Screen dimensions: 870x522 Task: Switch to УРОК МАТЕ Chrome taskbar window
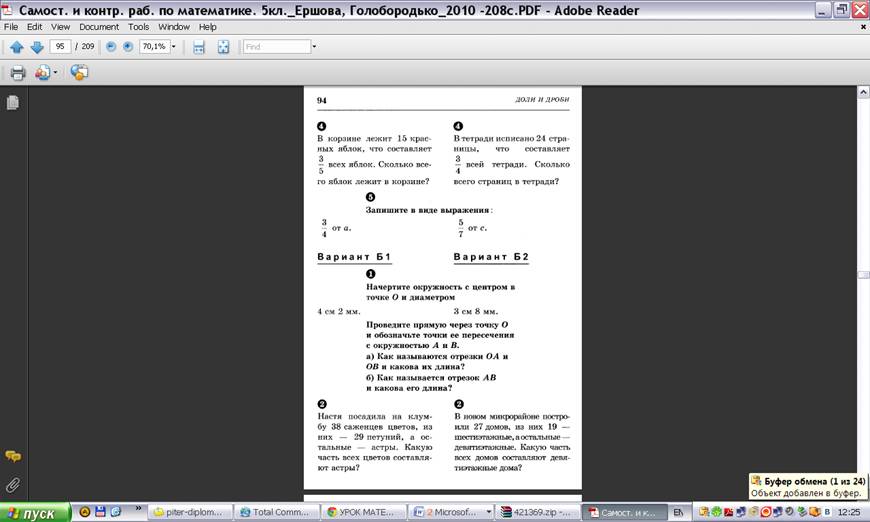coord(363,512)
